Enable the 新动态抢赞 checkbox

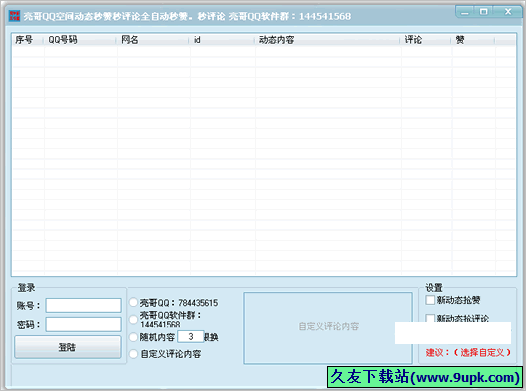tap(430, 300)
